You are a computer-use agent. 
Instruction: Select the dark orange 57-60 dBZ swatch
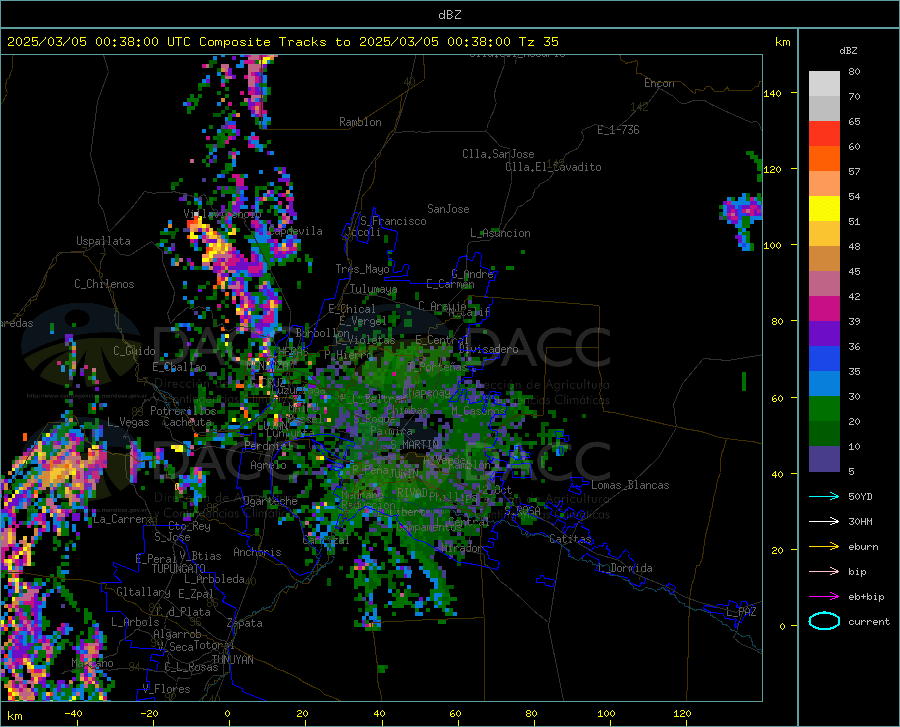(824, 159)
